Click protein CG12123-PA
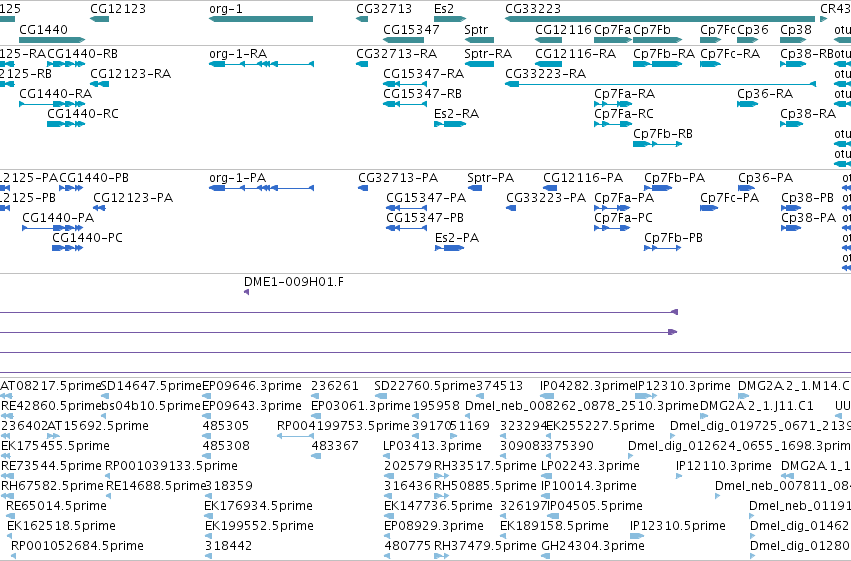Screen dimensions: 851x561 pyautogui.click(x=99, y=208)
